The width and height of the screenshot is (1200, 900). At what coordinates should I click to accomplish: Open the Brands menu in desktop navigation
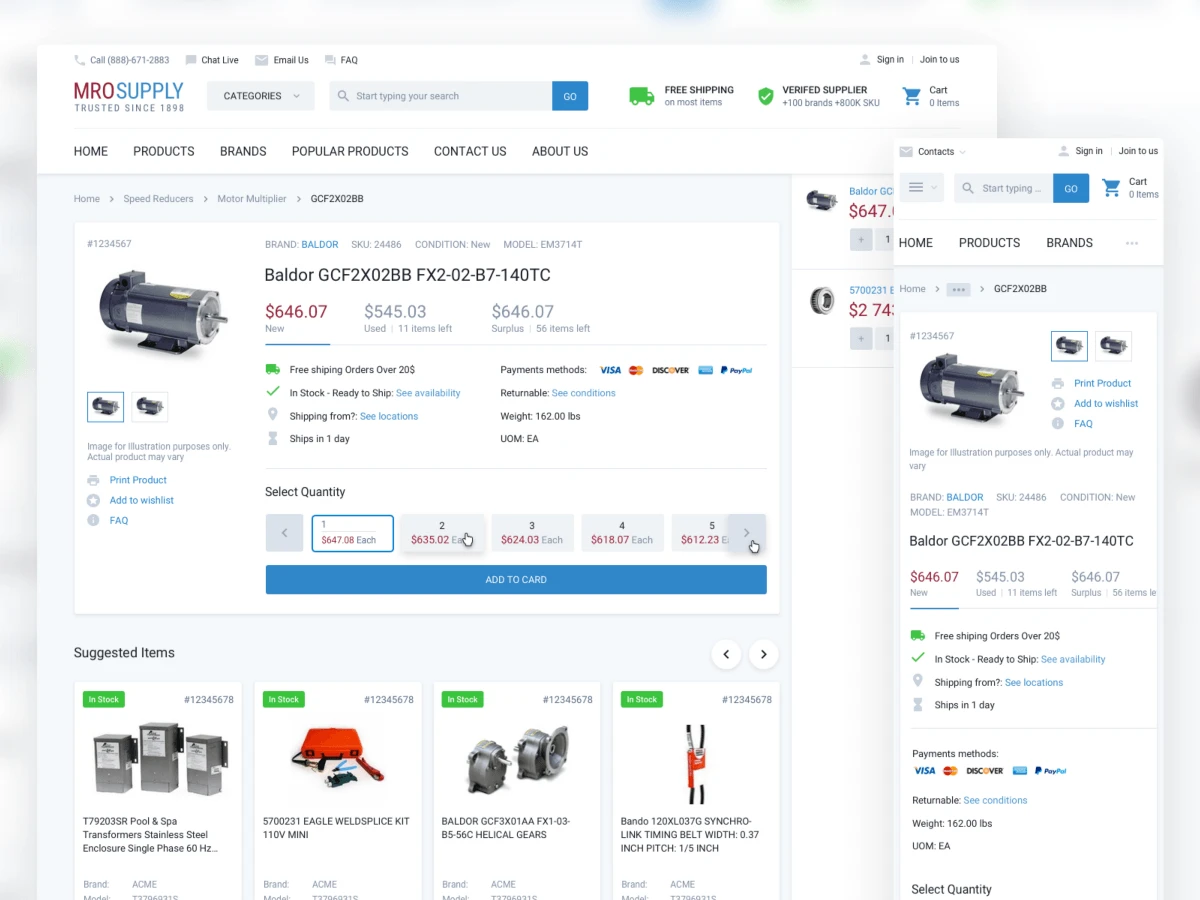[243, 151]
